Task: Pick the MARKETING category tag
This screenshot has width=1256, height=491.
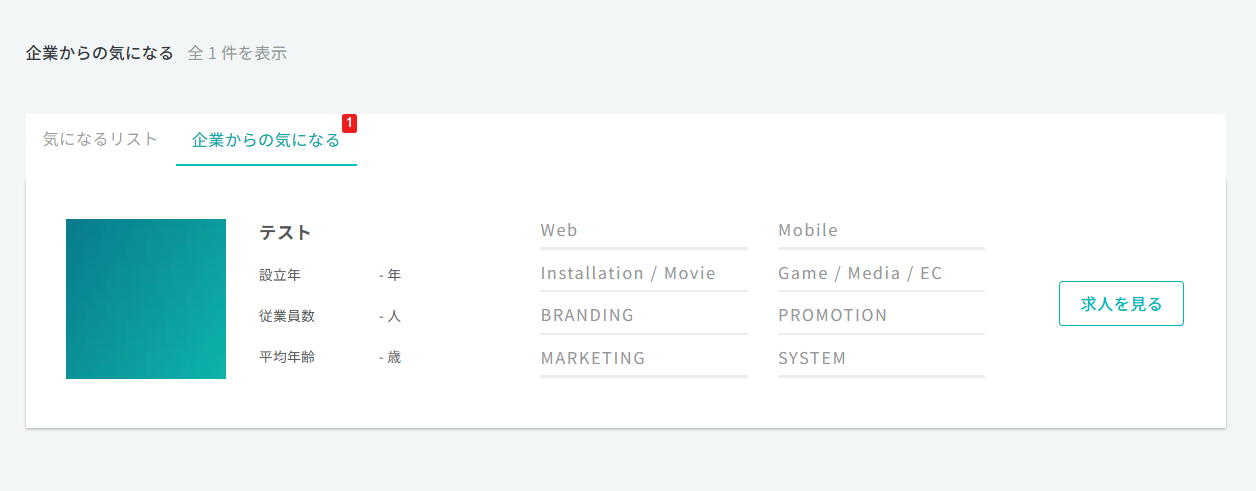Action: [593, 358]
